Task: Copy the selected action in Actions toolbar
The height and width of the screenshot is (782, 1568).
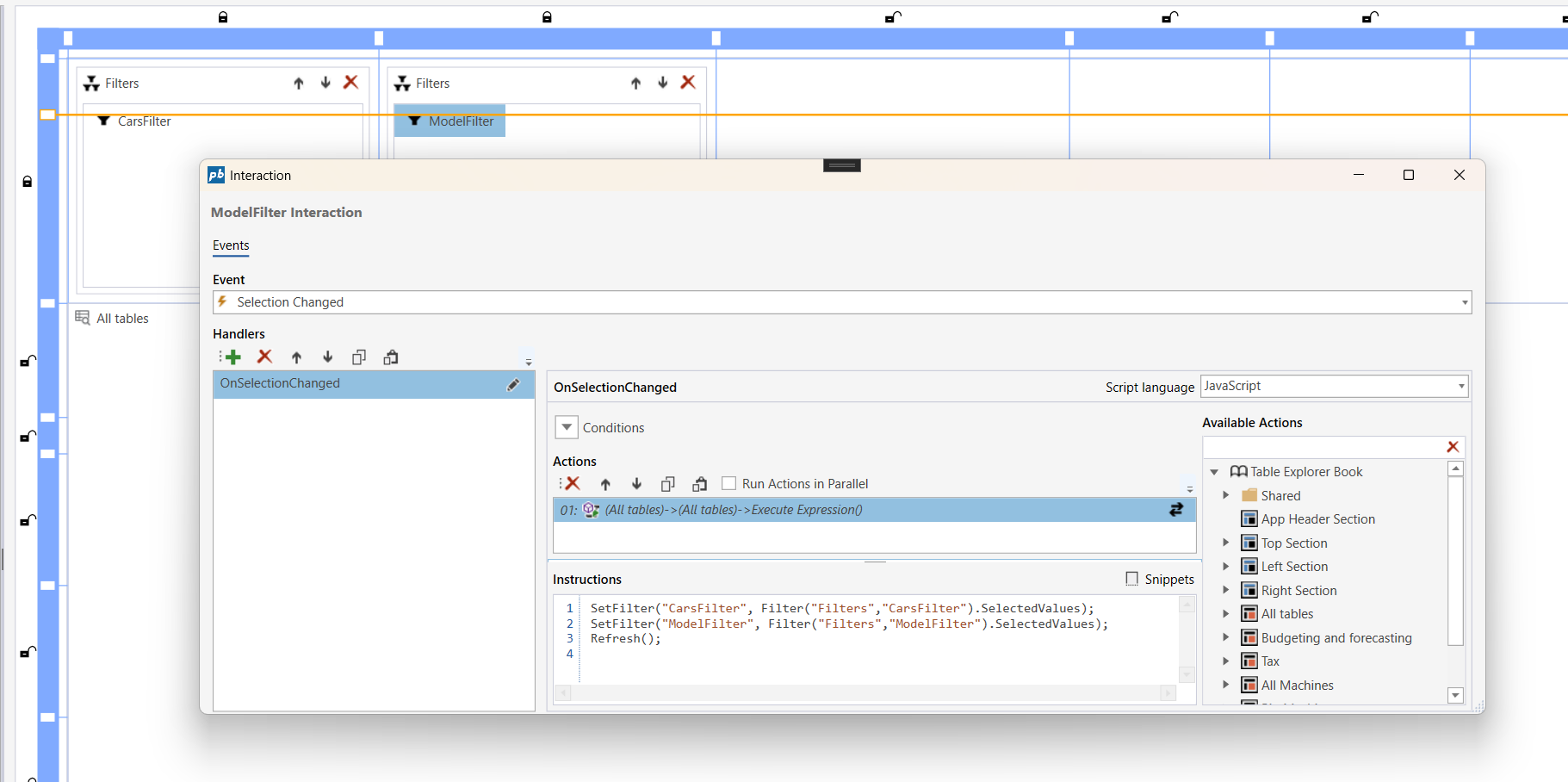Action: [x=667, y=484]
